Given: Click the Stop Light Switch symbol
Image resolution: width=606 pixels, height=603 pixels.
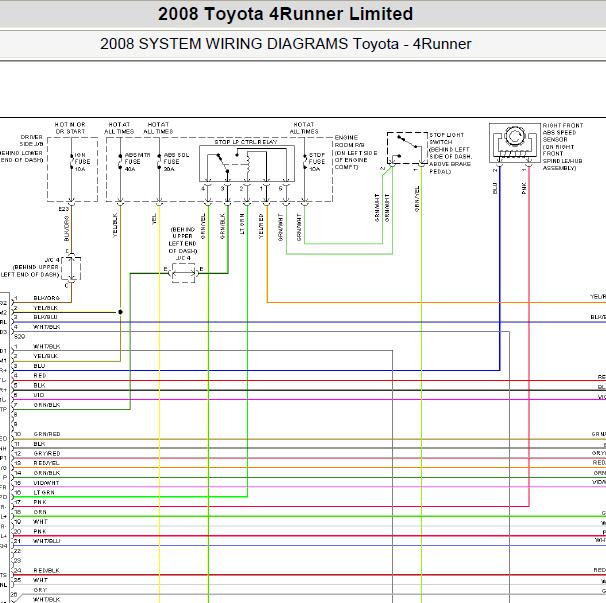Looking at the screenshot, I should click(x=407, y=148).
